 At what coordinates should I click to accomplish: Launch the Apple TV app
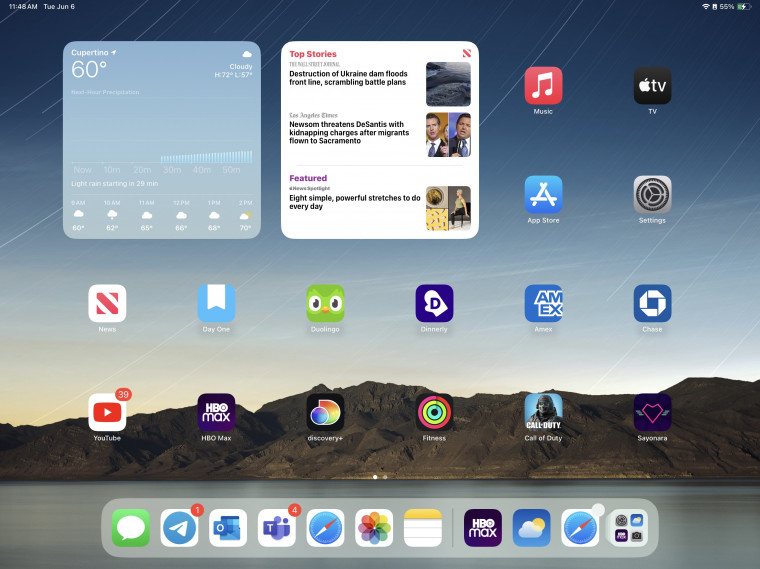[652, 85]
